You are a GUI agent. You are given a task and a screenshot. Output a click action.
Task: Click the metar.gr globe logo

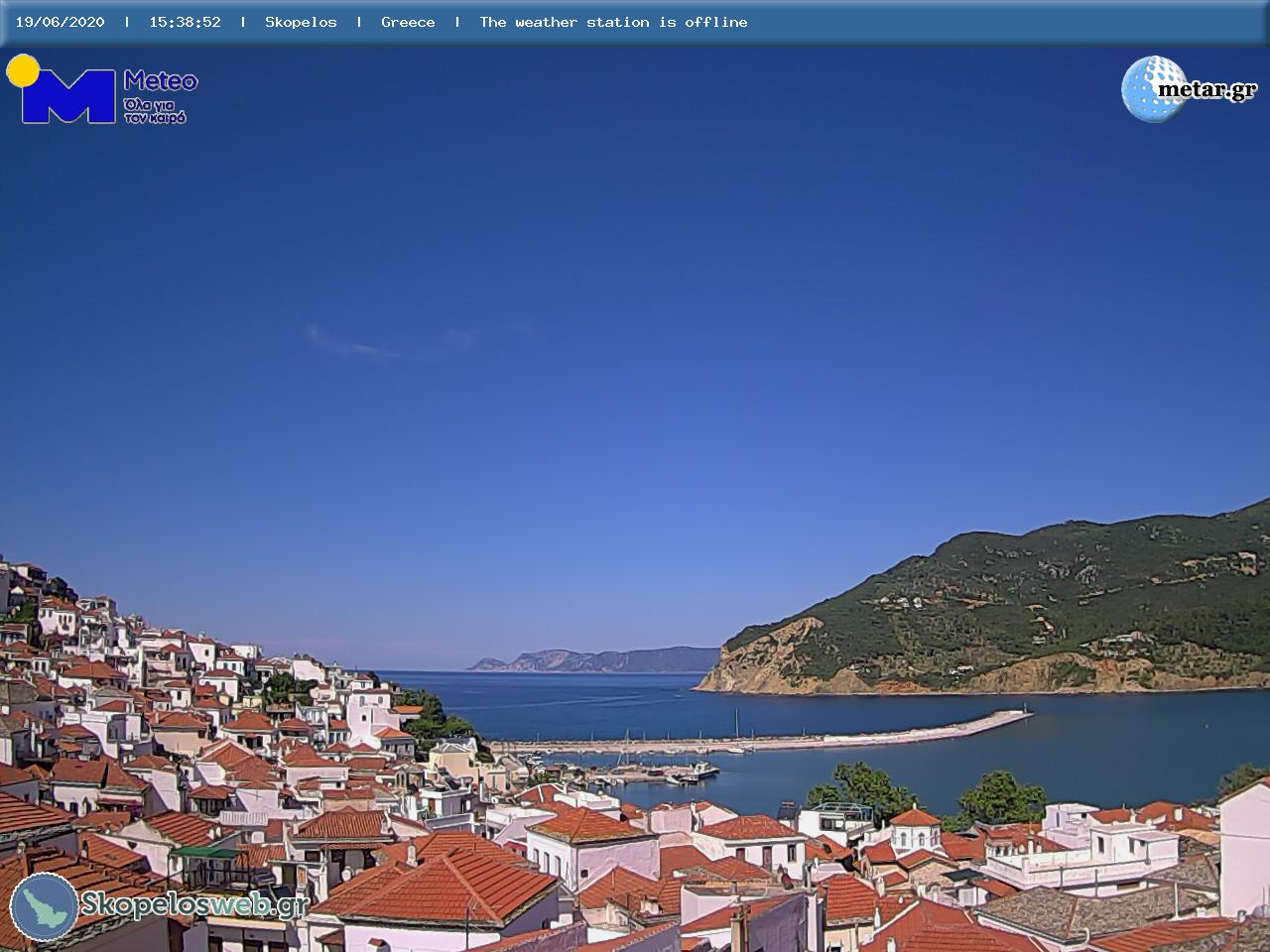pyautogui.click(x=1153, y=88)
